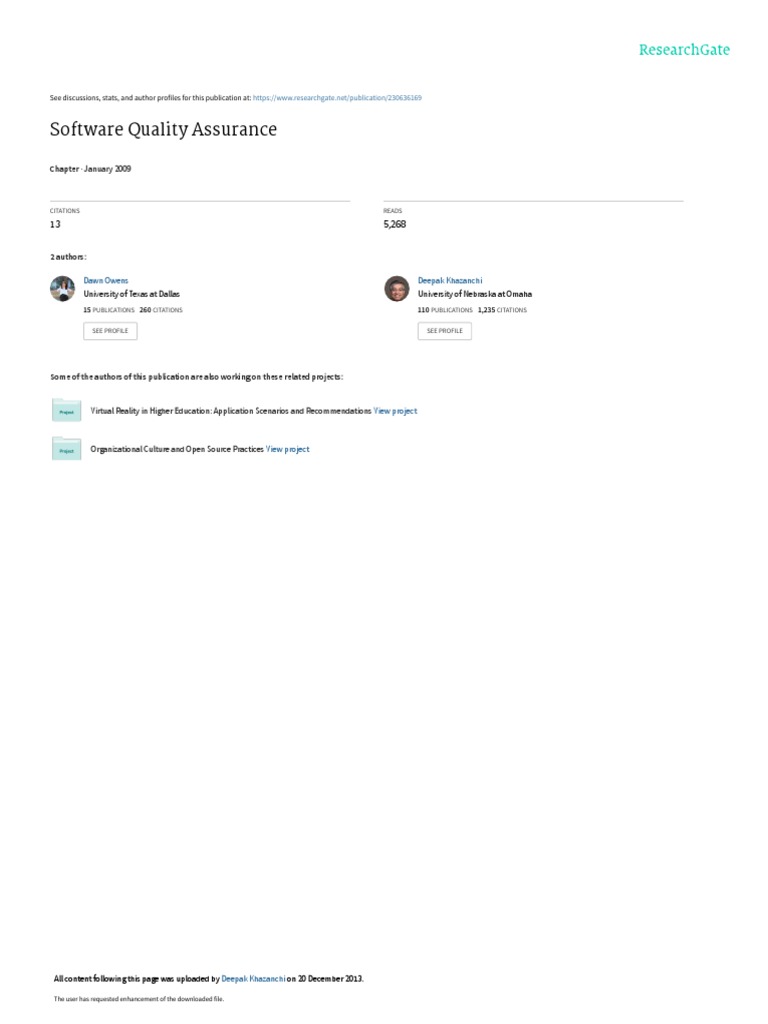Open View project link for Organizational Culture

tap(287, 449)
